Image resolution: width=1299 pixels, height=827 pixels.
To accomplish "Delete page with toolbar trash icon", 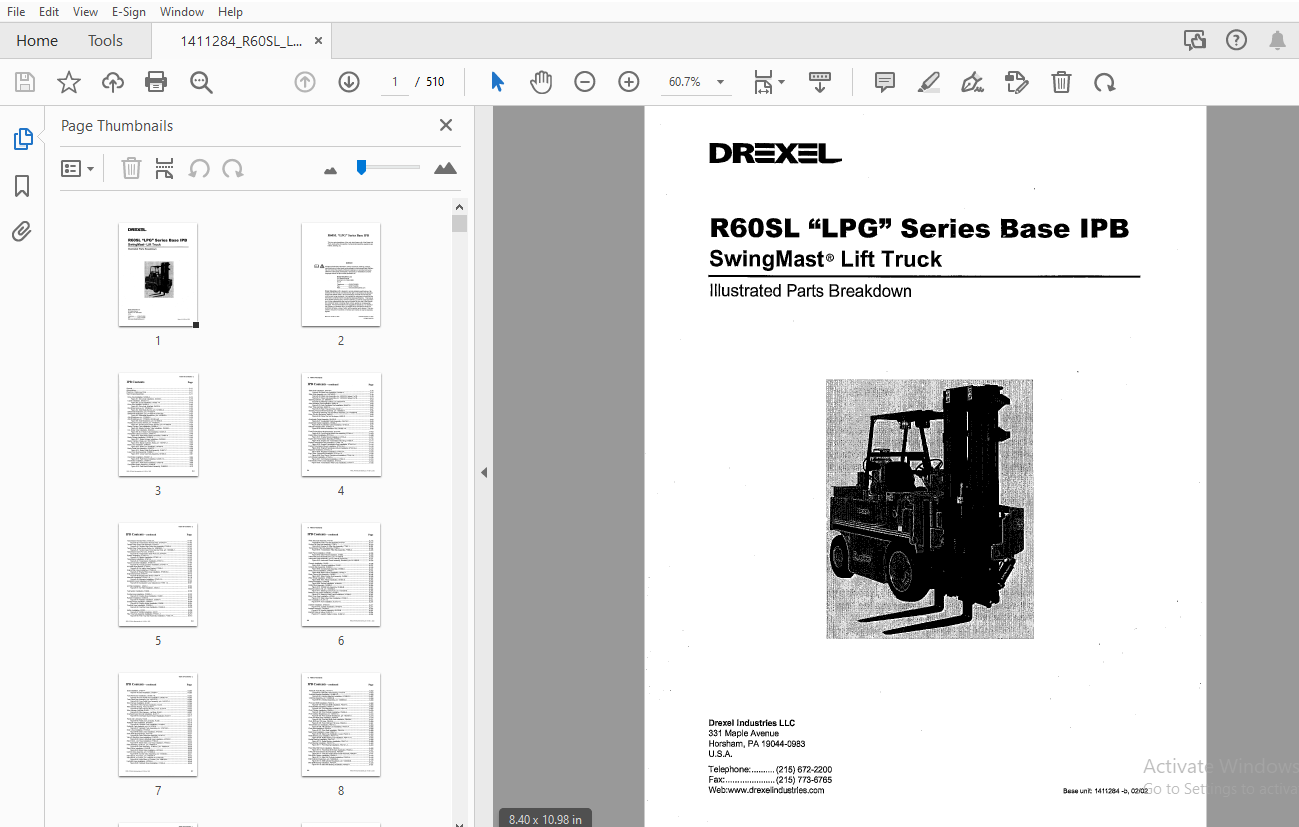I will (x=1061, y=82).
